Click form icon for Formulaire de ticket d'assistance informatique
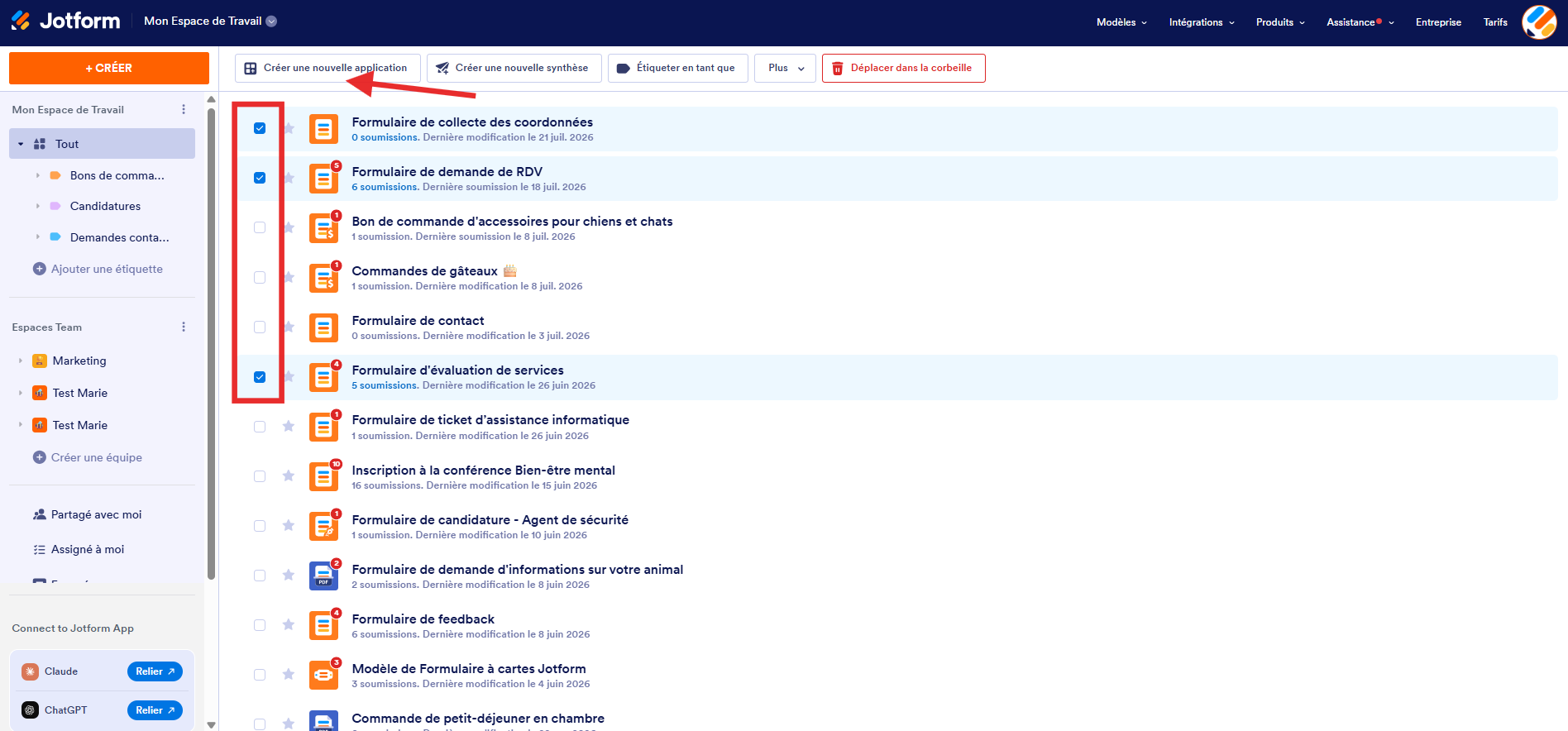 (323, 427)
